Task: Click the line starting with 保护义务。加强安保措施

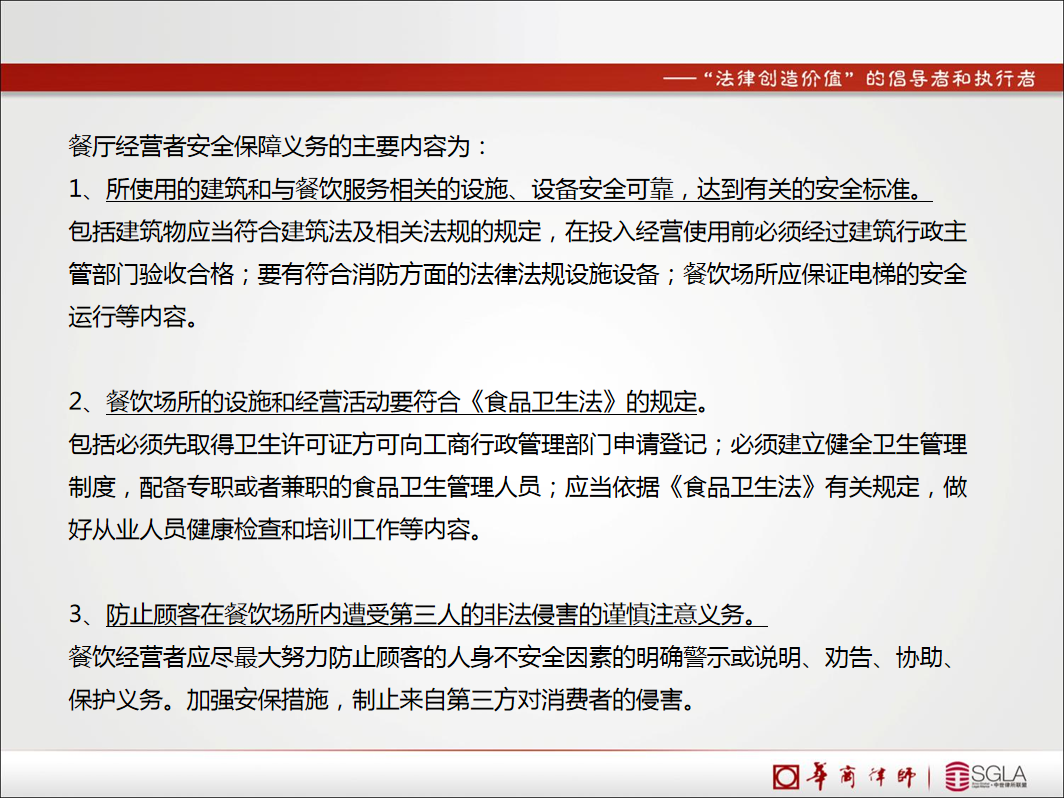Action: click(382, 699)
